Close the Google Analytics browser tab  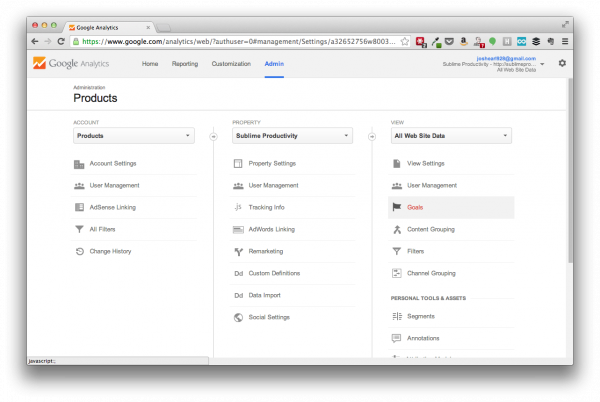click(x=148, y=28)
